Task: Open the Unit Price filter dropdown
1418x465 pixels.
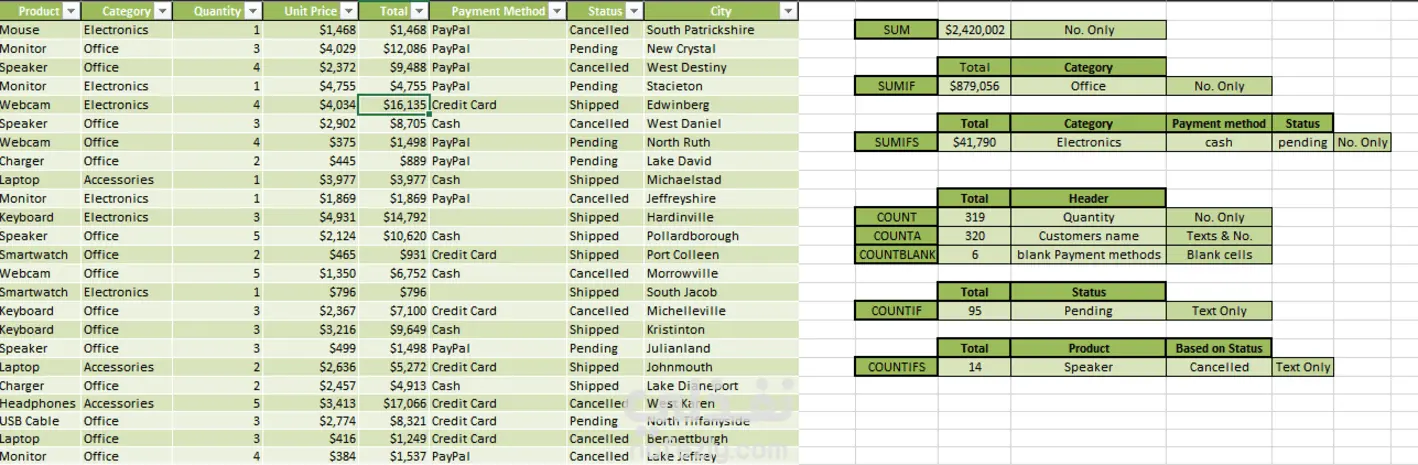Action: [347, 11]
